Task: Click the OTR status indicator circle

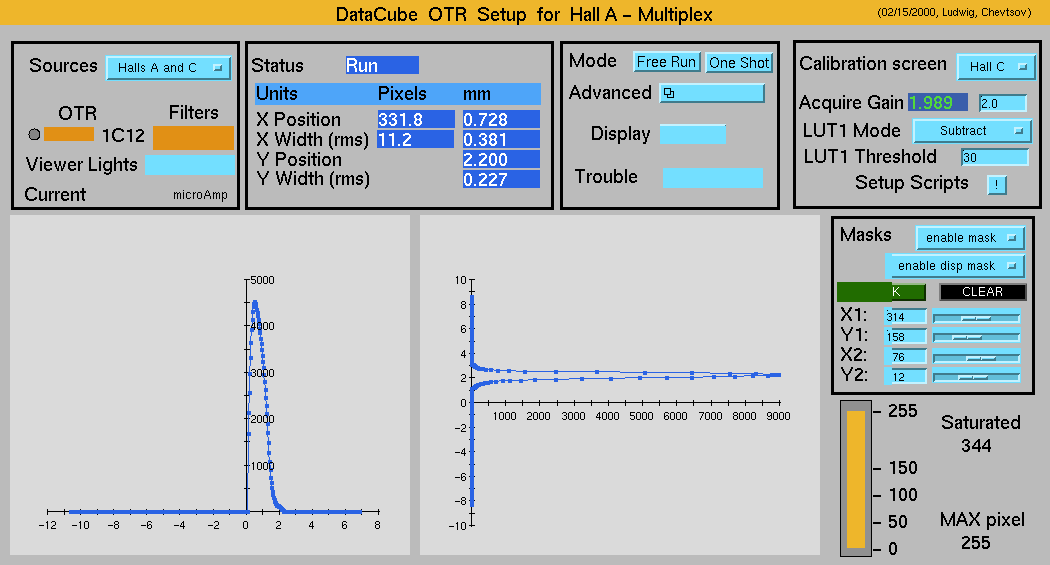Action: [x=35, y=135]
